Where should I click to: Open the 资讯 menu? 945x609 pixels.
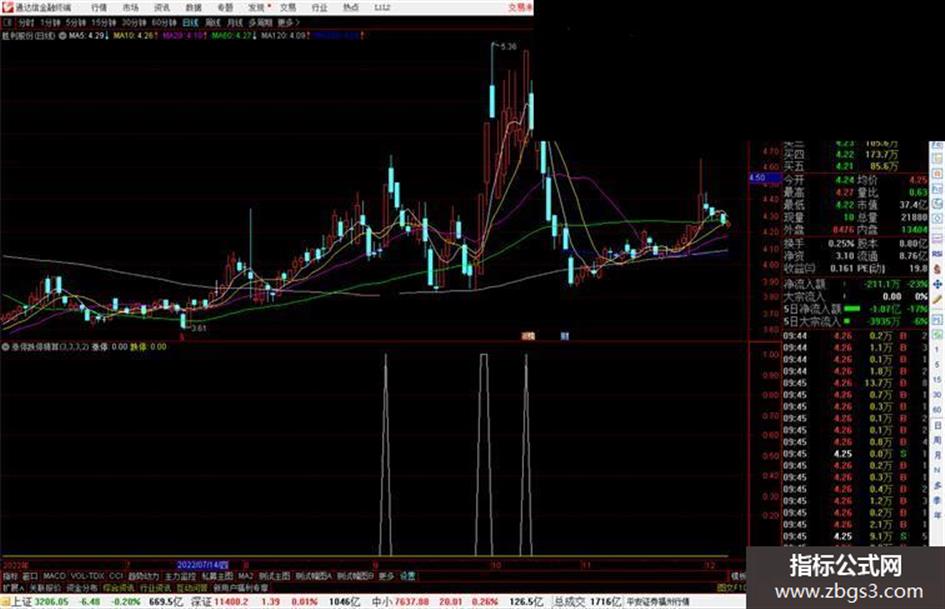[x=162, y=7]
